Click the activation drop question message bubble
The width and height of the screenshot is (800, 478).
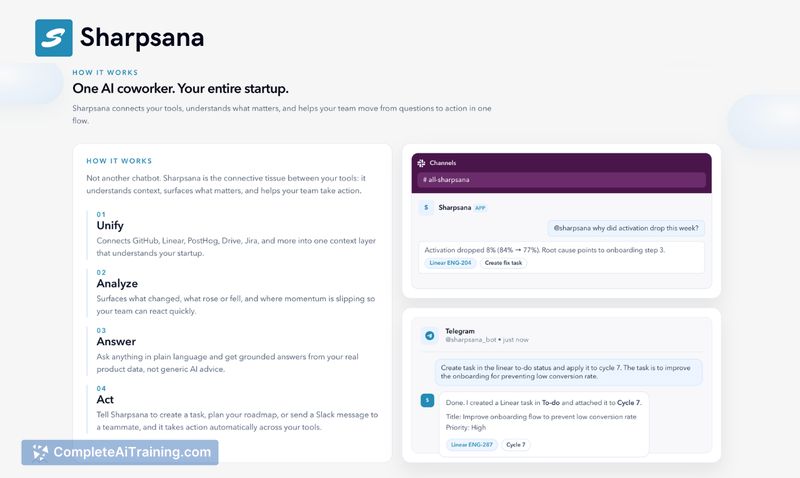coord(625,227)
